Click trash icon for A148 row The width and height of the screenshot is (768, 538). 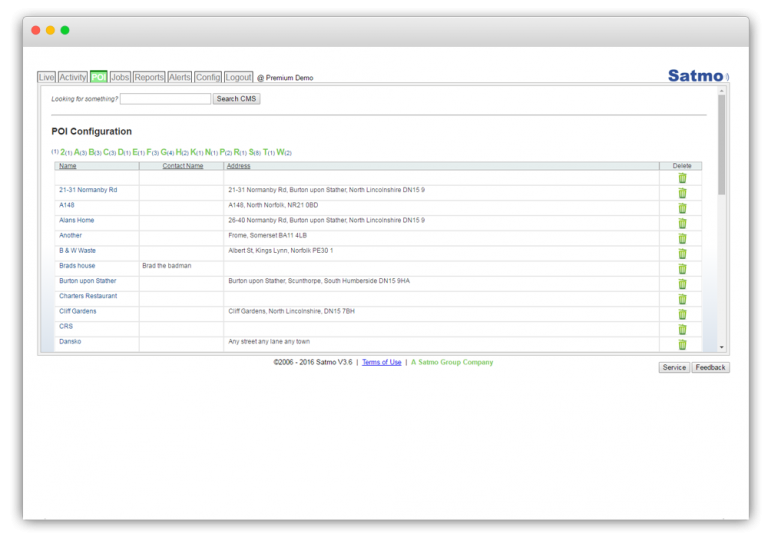click(x=682, y=208)
